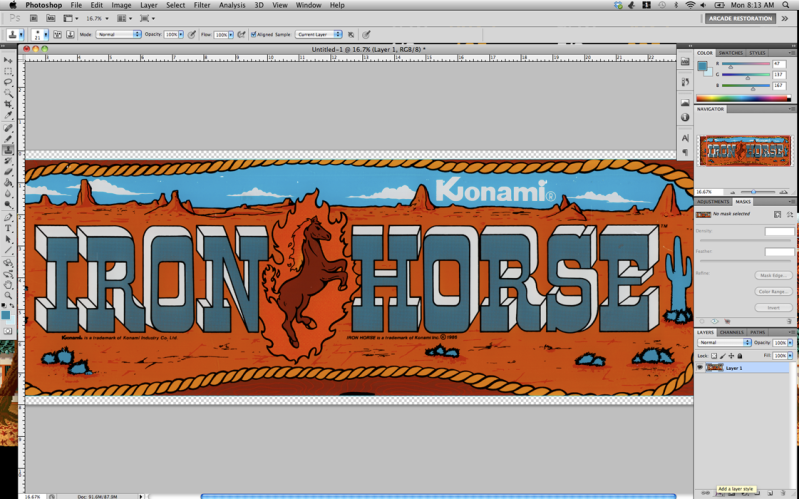Click the Invert button in Masks panel
799x499 pixels.
[x=773, y=308]
